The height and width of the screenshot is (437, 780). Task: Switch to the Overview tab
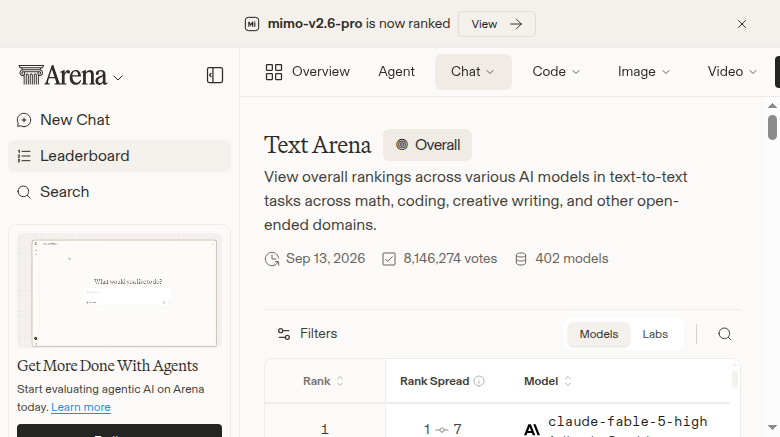[x=307, y=72]
